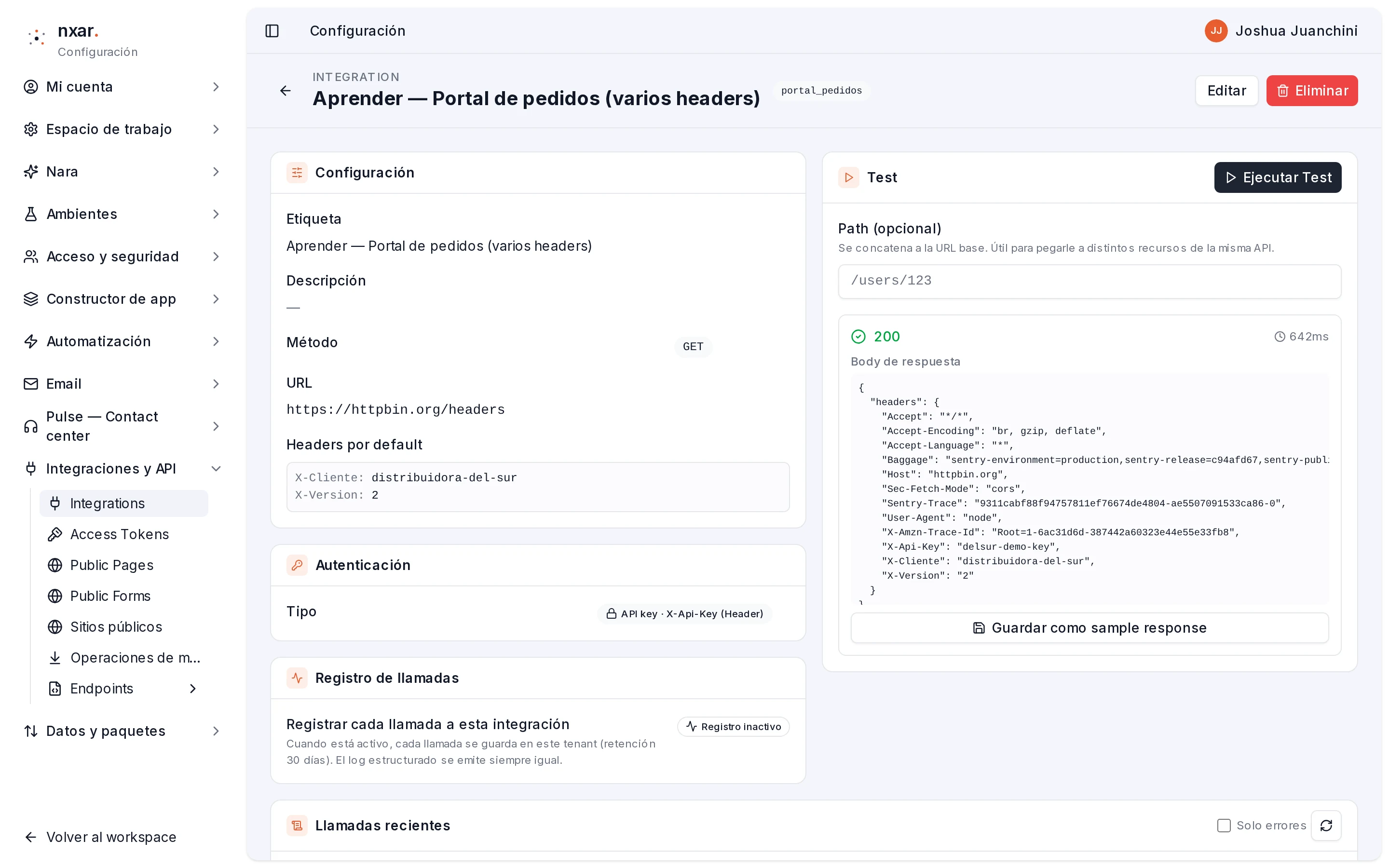Click the Mi cuenta person icon

(31, 87)
